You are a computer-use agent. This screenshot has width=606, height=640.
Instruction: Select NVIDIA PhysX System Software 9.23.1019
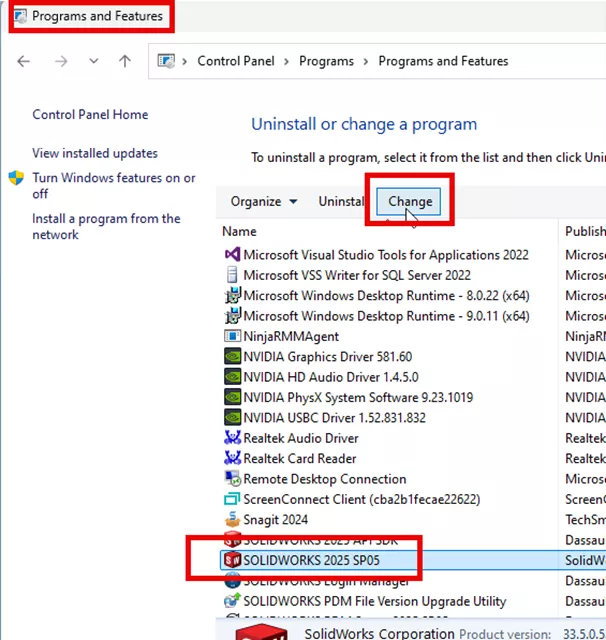coord(358,398)
